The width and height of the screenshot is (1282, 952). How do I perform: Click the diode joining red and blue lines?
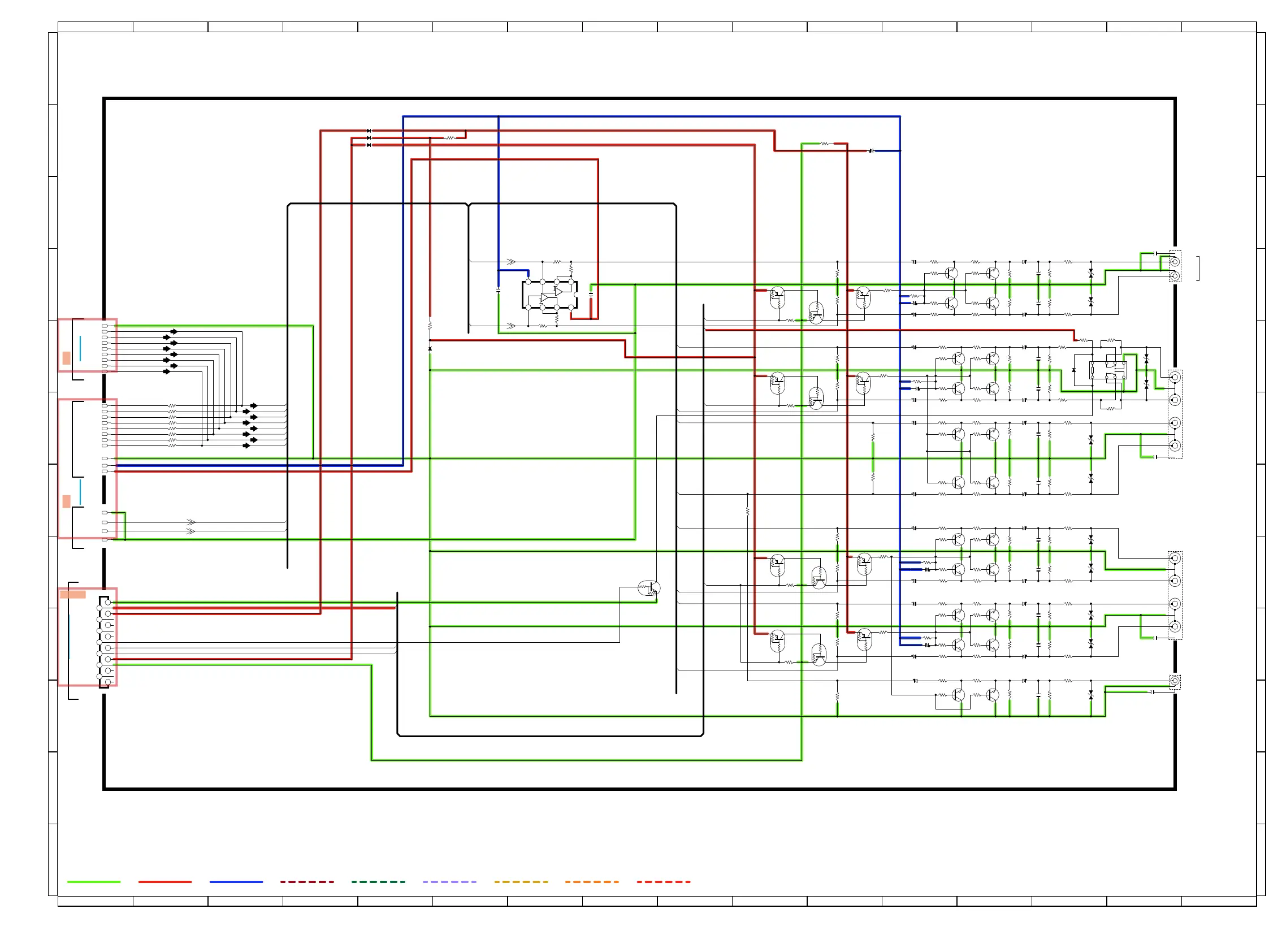870,151
